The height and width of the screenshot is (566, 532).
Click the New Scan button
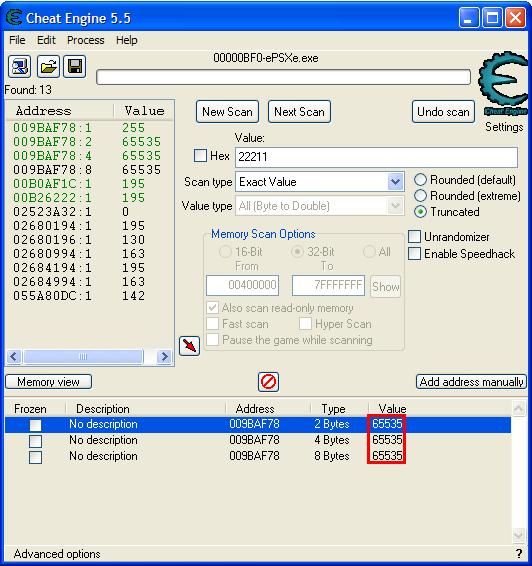click(227, 112)
